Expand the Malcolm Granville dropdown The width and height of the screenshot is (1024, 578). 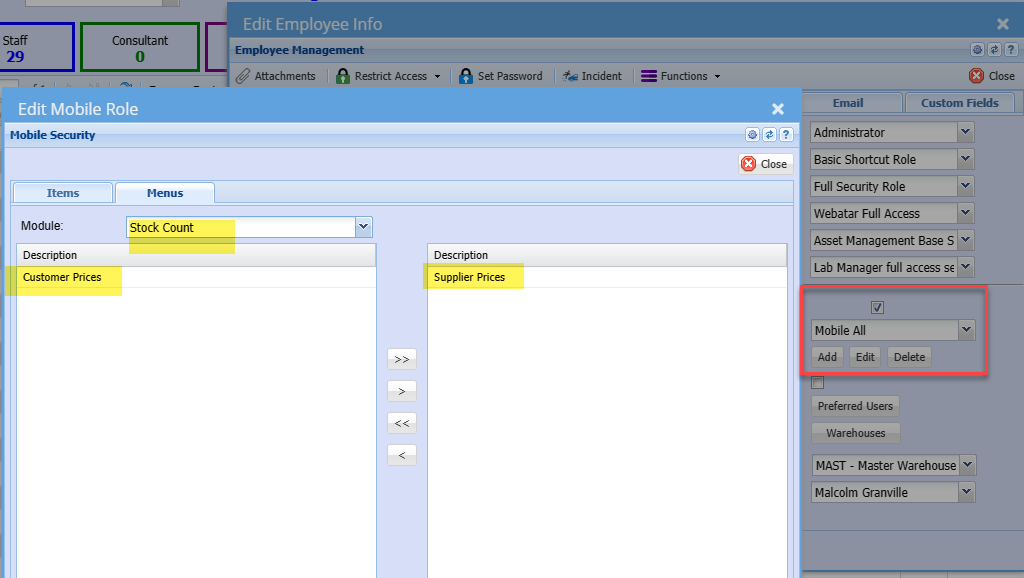[967, 492]
